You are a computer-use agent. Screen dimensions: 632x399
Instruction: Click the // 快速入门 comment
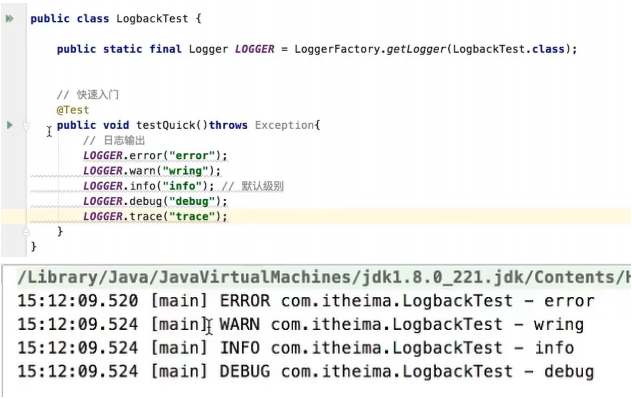pyautogui.click(x=87, y=95)
